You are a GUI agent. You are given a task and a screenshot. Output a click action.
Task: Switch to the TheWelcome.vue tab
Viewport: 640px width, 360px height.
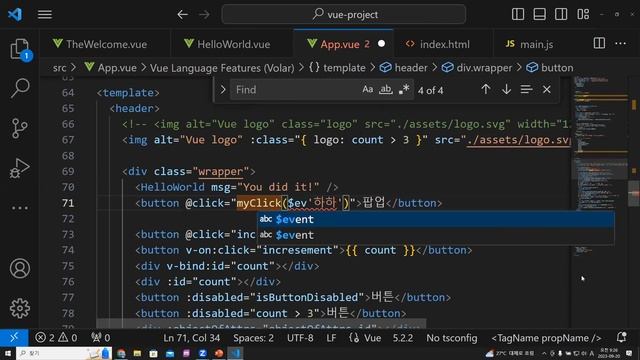[x=105, y=44]
